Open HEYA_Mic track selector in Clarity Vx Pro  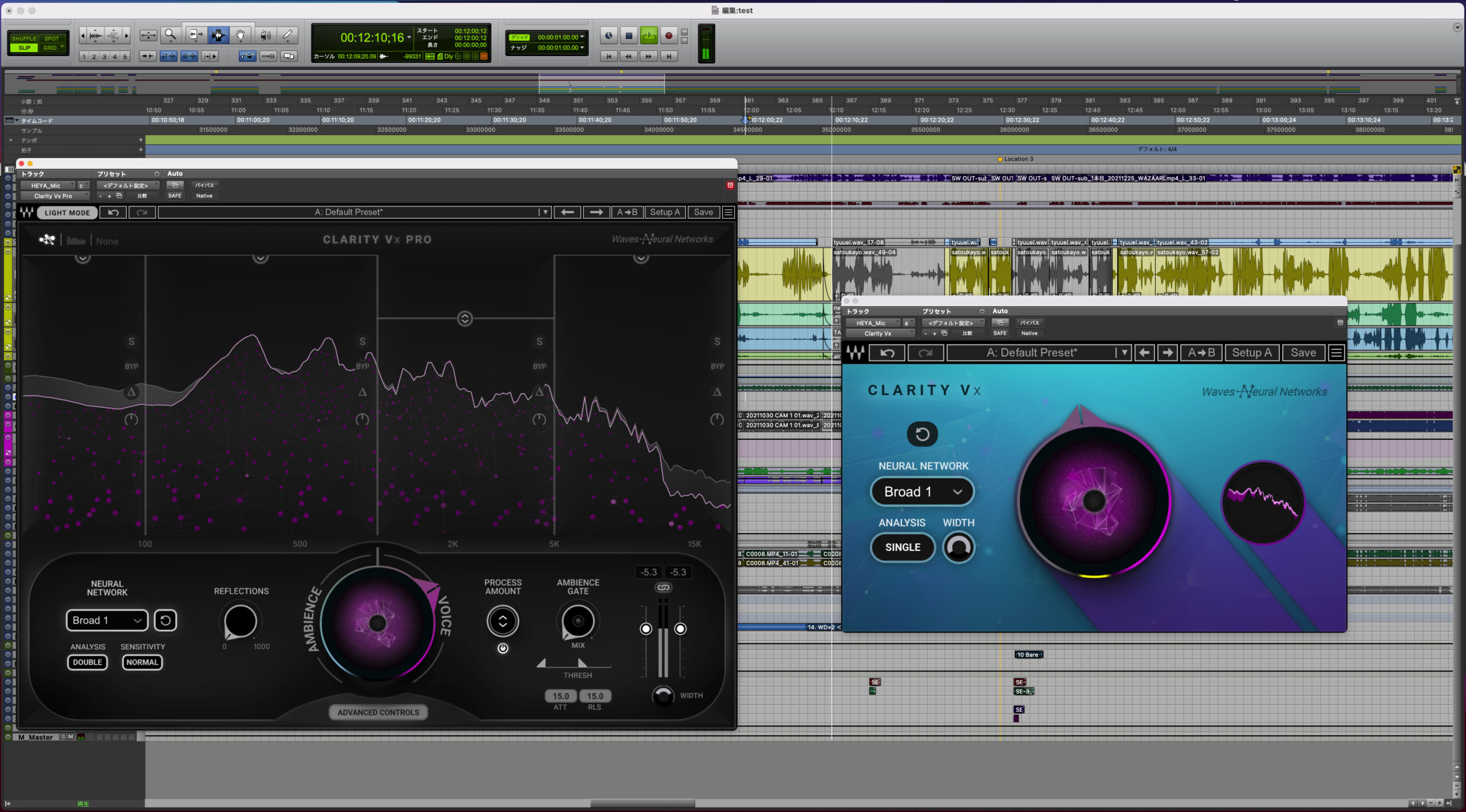click(x=48, y=186)
